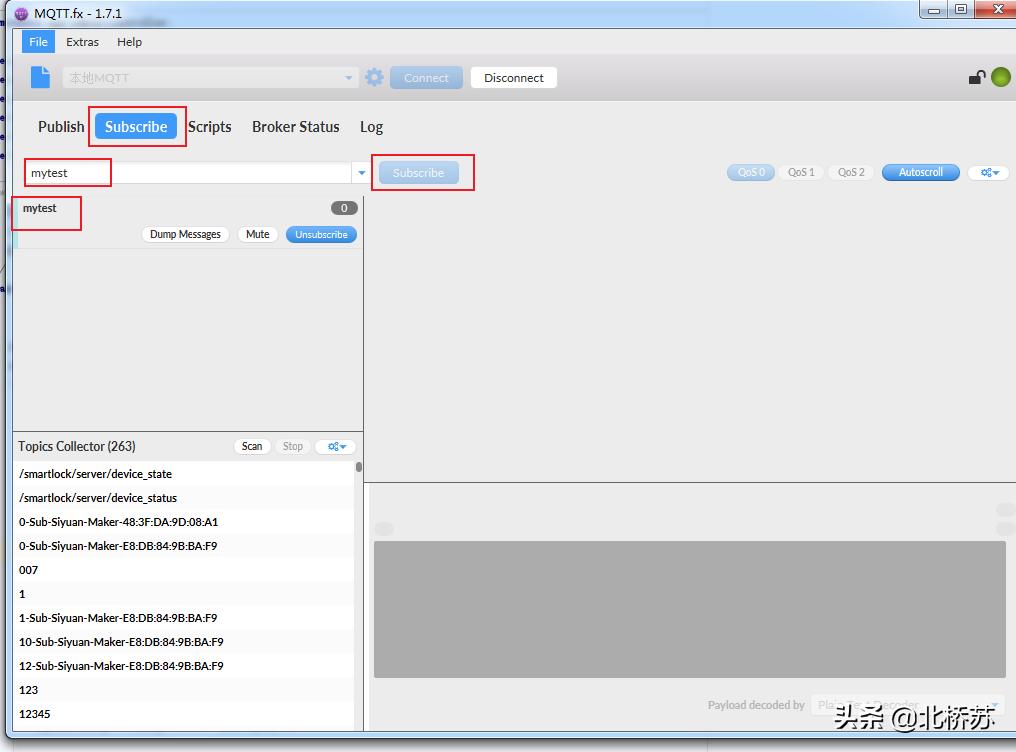
Task: Click the Disconnect button
Action: pos(514,78)
